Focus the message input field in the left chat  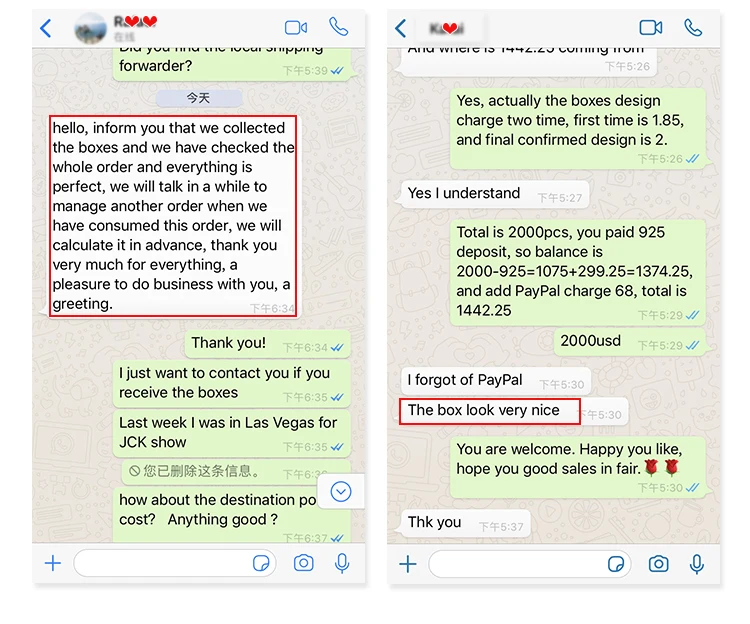[x=175, y=563]
